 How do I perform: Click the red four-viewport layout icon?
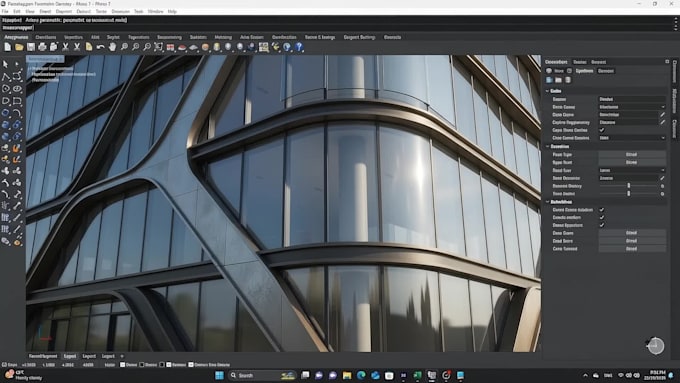click(x=170, y=47)
